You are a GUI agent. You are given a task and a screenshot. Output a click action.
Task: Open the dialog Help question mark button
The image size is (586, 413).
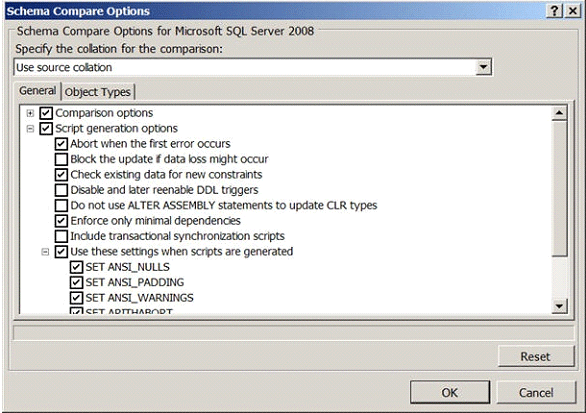[x=555, y=11]
